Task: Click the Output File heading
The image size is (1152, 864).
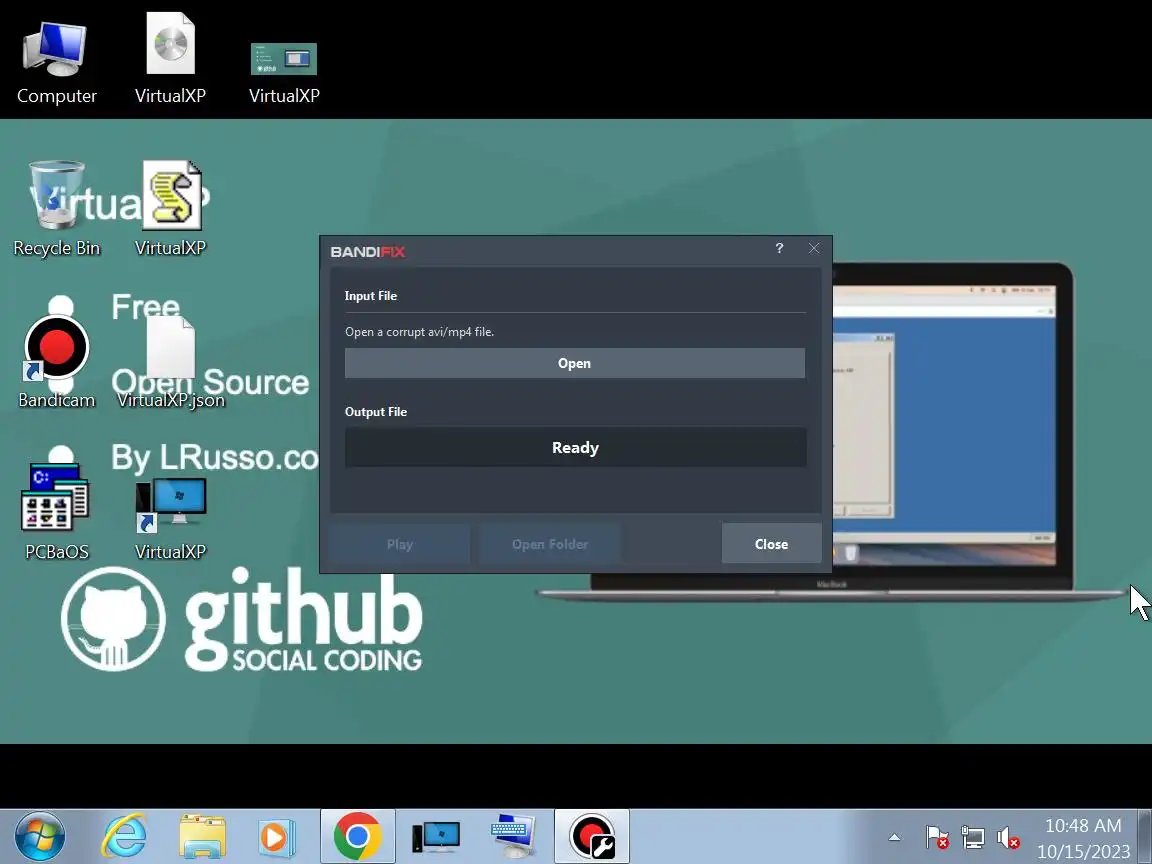Action: coord(376,412)
